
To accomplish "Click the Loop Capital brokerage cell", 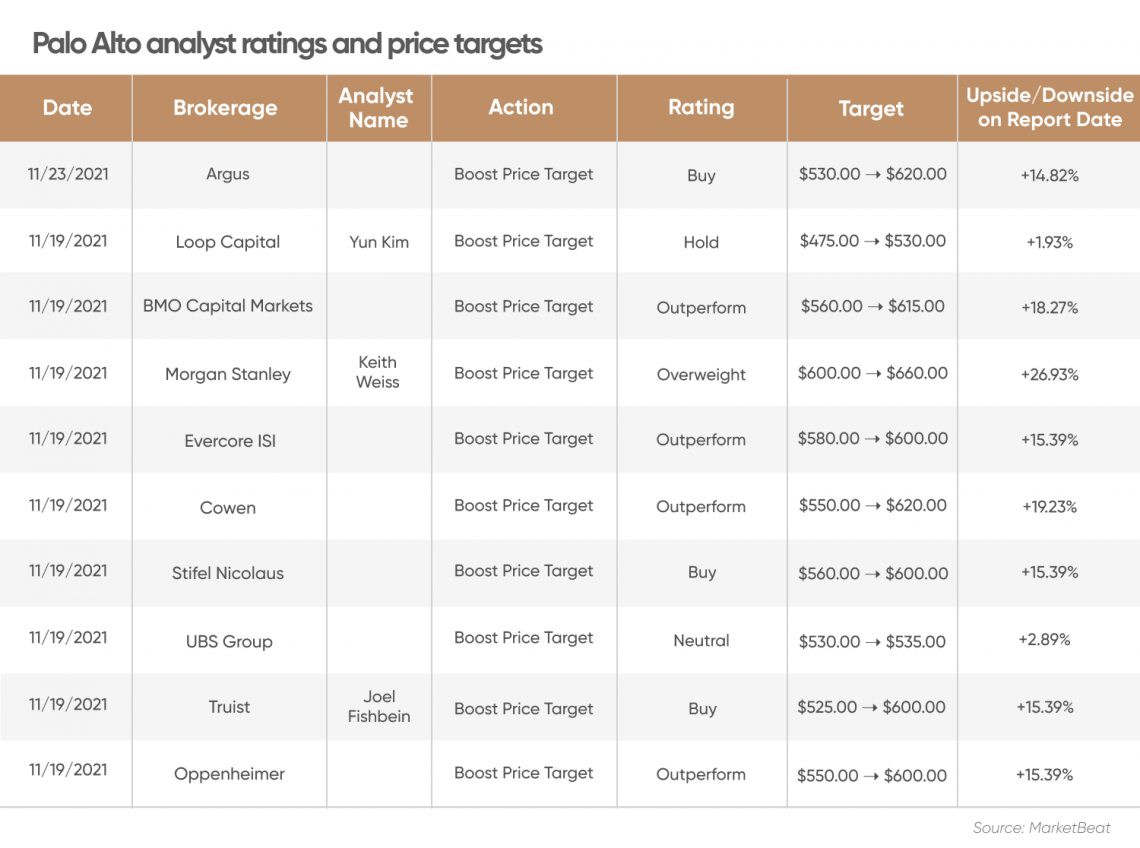I will pos(228,241).
